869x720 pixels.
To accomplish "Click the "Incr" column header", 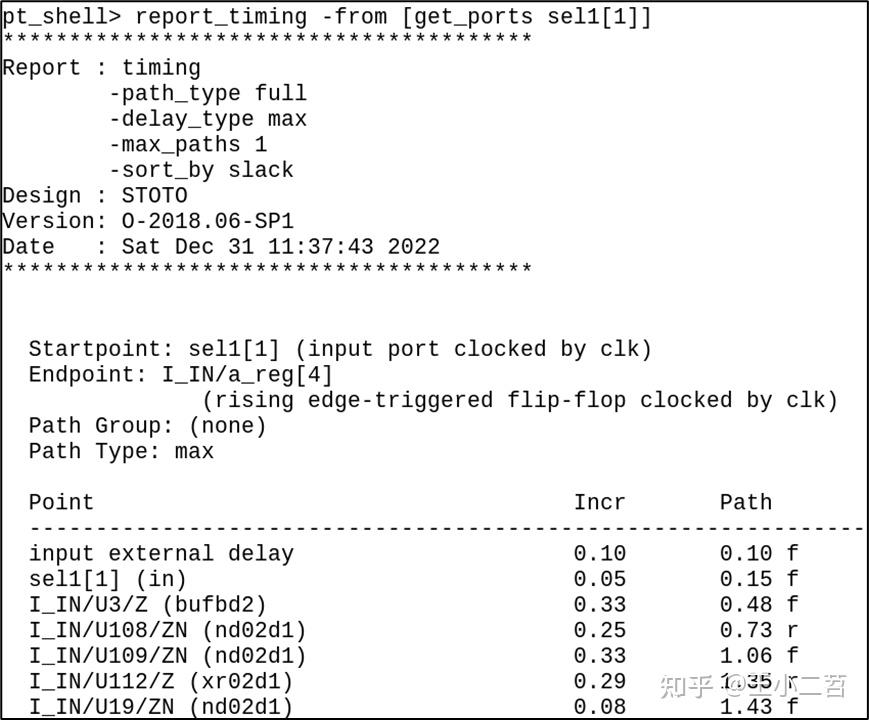I will click(x=599, y=502).
